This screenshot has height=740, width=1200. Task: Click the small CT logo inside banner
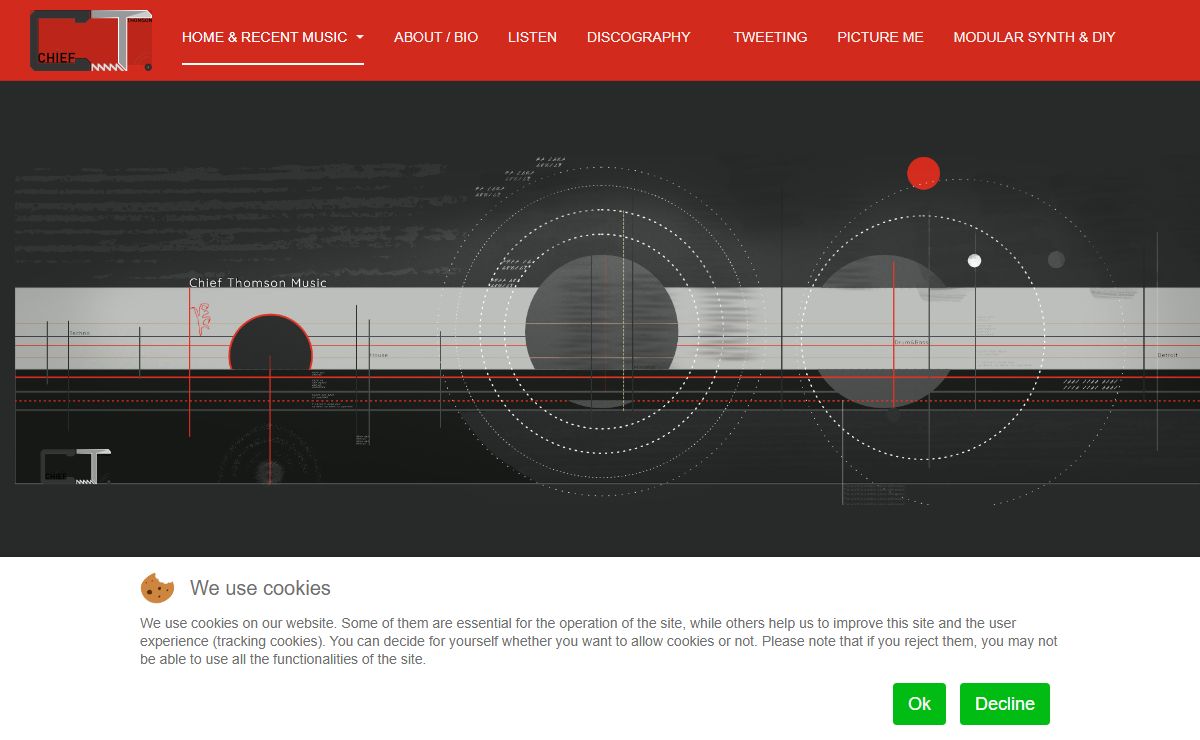tap(75, 466)
